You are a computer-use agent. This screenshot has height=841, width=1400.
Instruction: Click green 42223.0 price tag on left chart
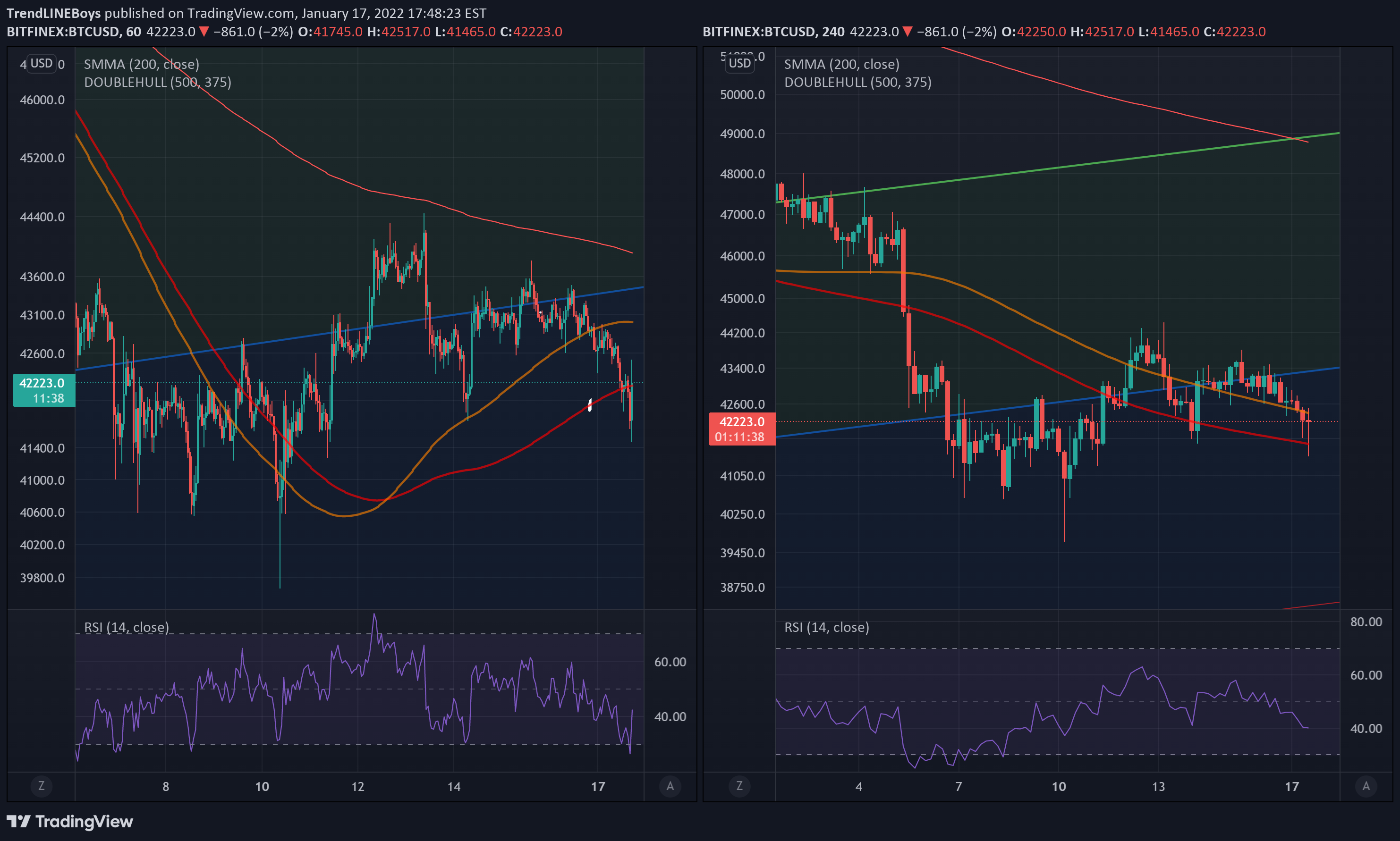43,390
